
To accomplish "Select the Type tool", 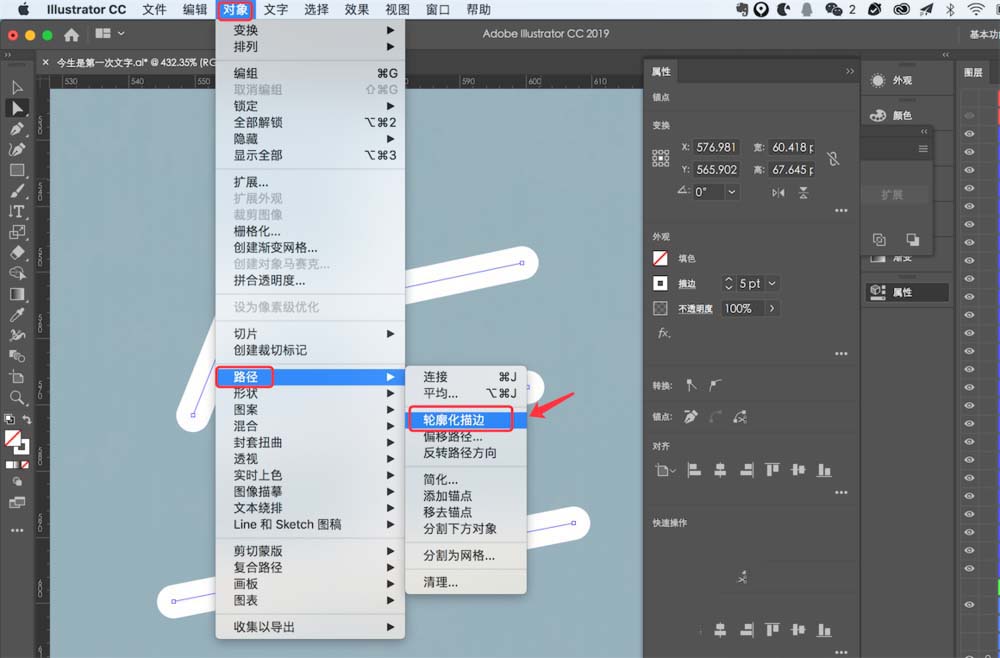I will coord(17,212).
